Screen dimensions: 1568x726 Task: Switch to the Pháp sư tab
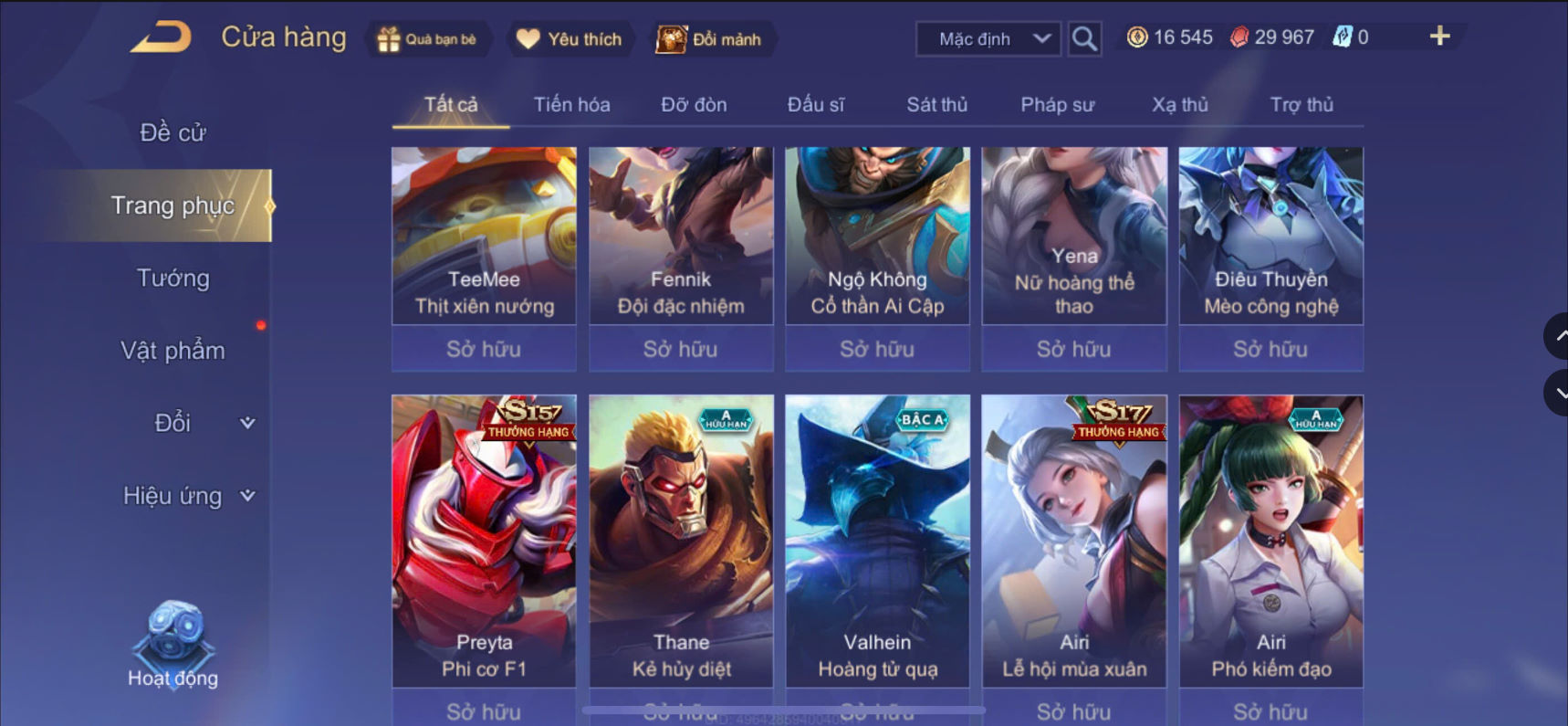1057,105
